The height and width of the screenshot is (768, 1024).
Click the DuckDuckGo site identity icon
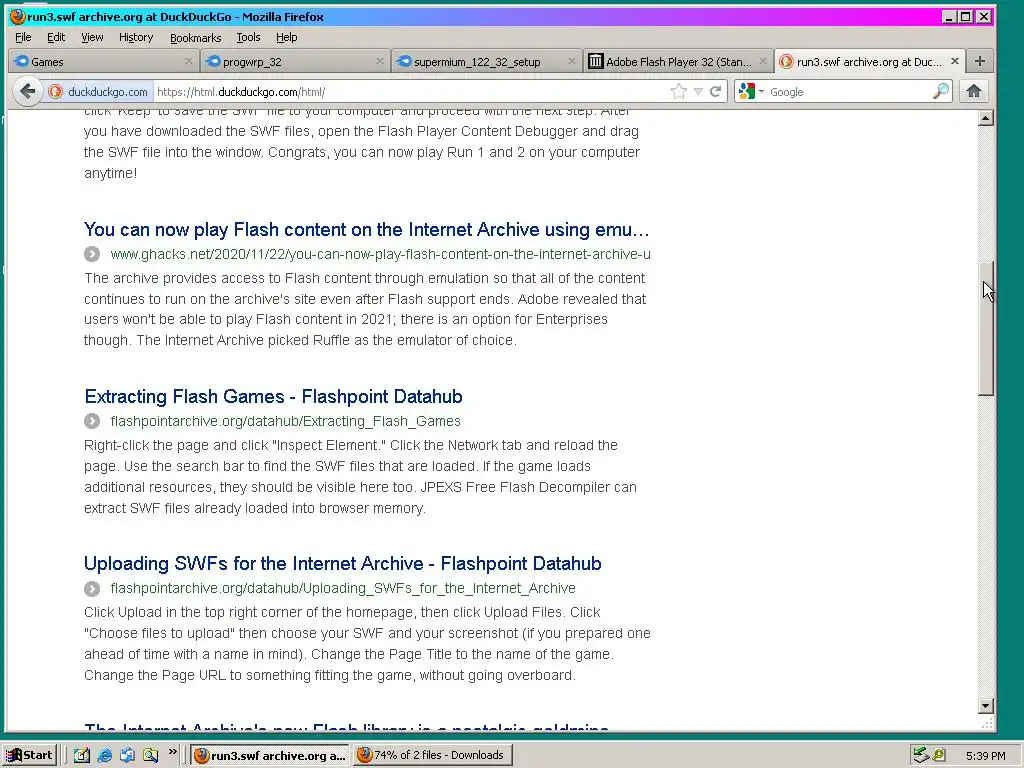pyautogui.click(x=56, y=92)
